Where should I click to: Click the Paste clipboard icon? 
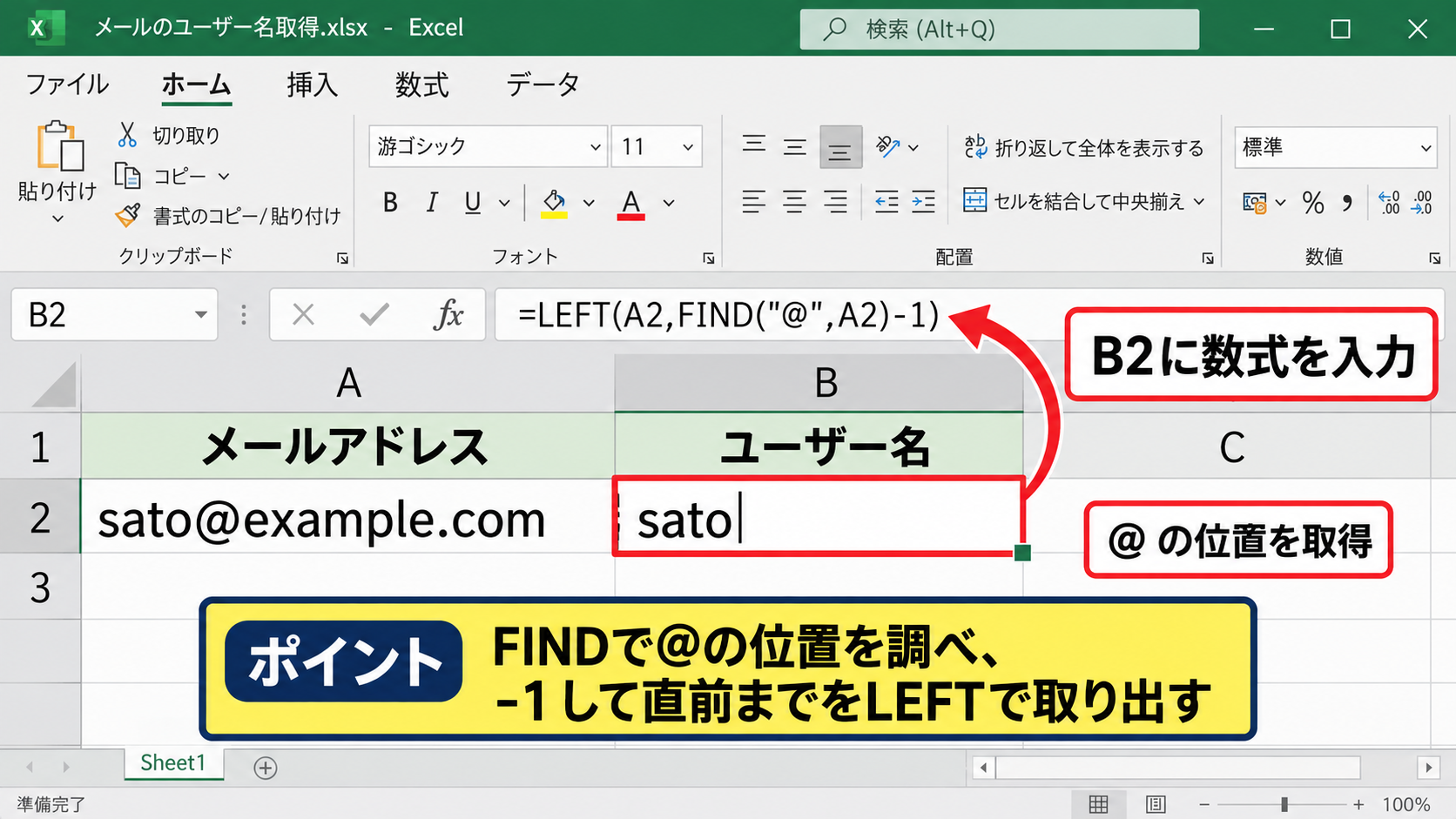click(x=60, y=146)
